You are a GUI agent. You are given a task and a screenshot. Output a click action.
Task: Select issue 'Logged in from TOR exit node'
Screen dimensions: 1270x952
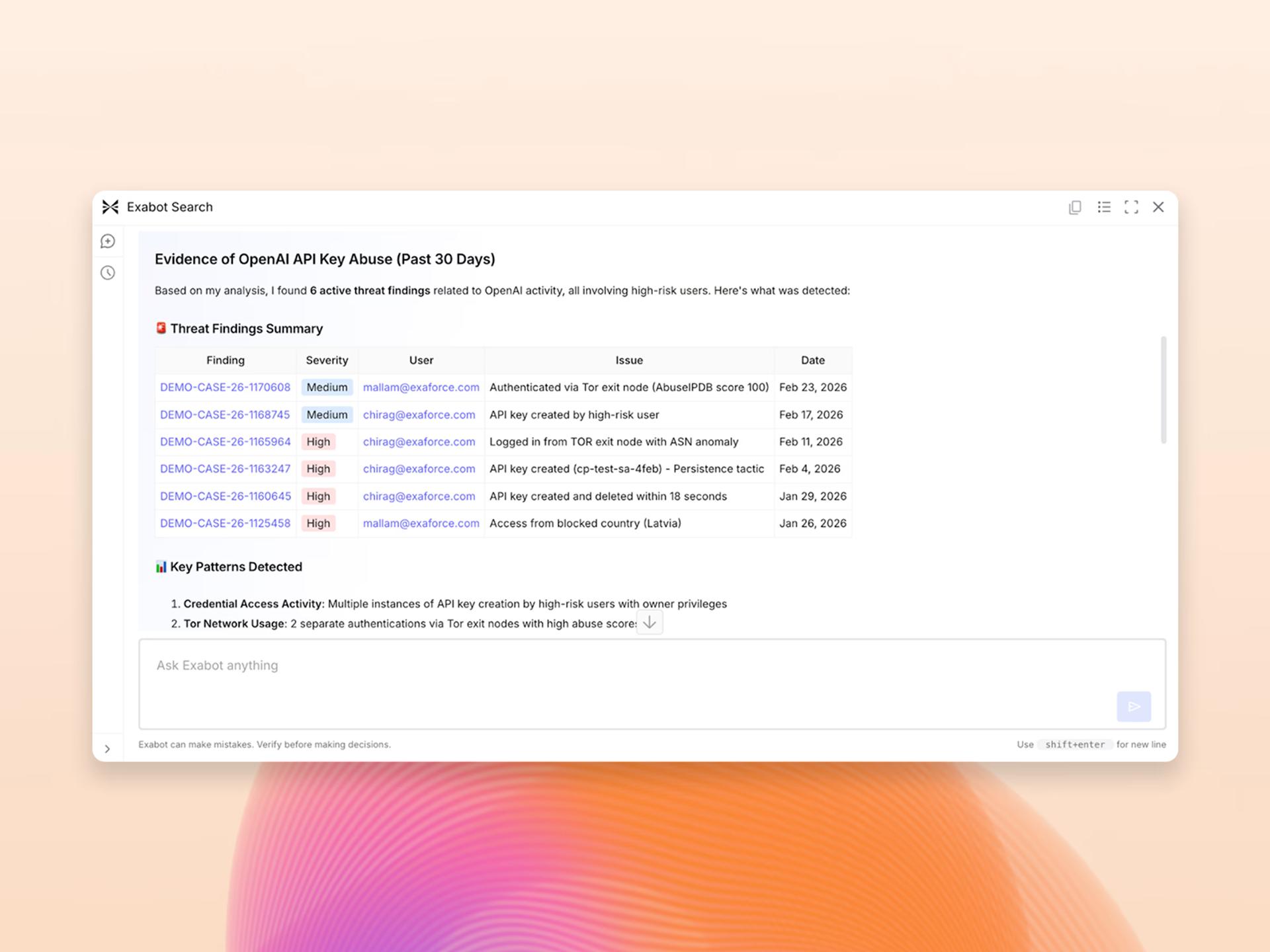pos(614,442)
